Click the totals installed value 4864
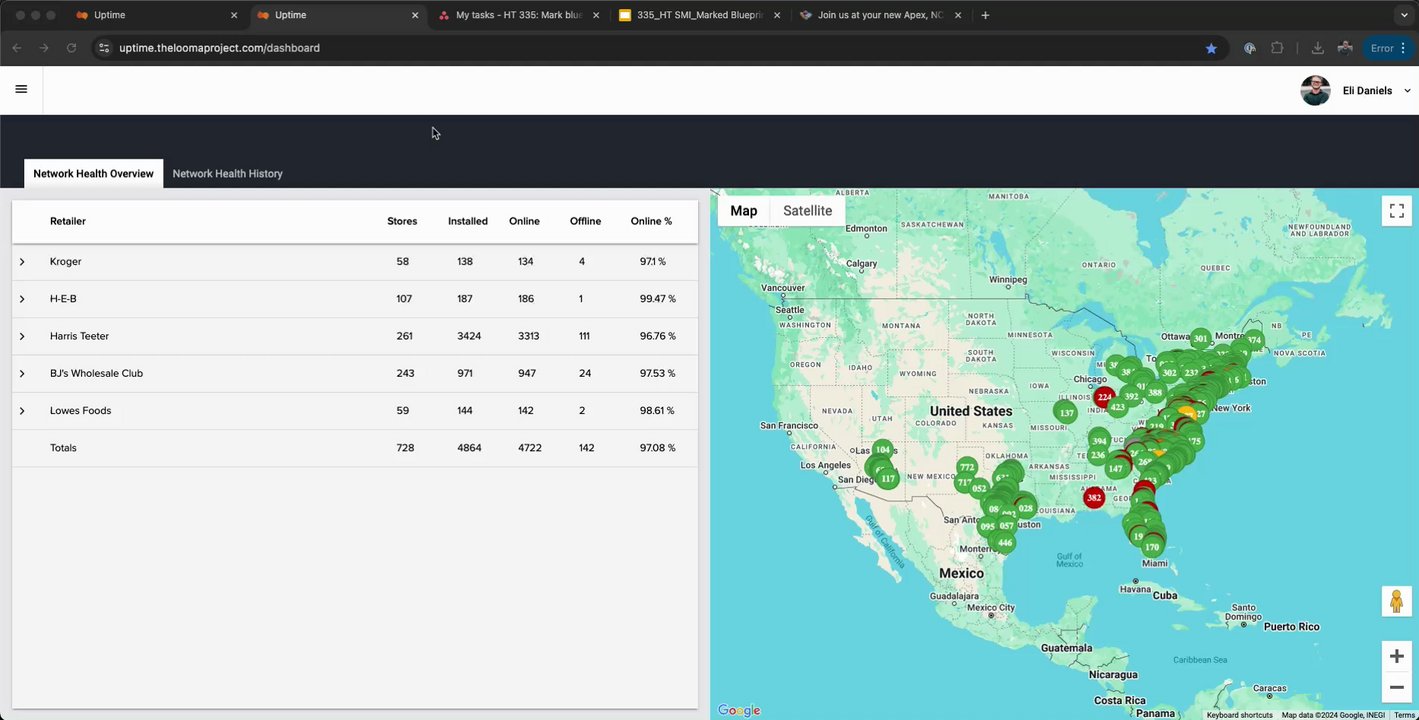The height and width of the screenshot is (720, 1419). click(x=469, y=448)
